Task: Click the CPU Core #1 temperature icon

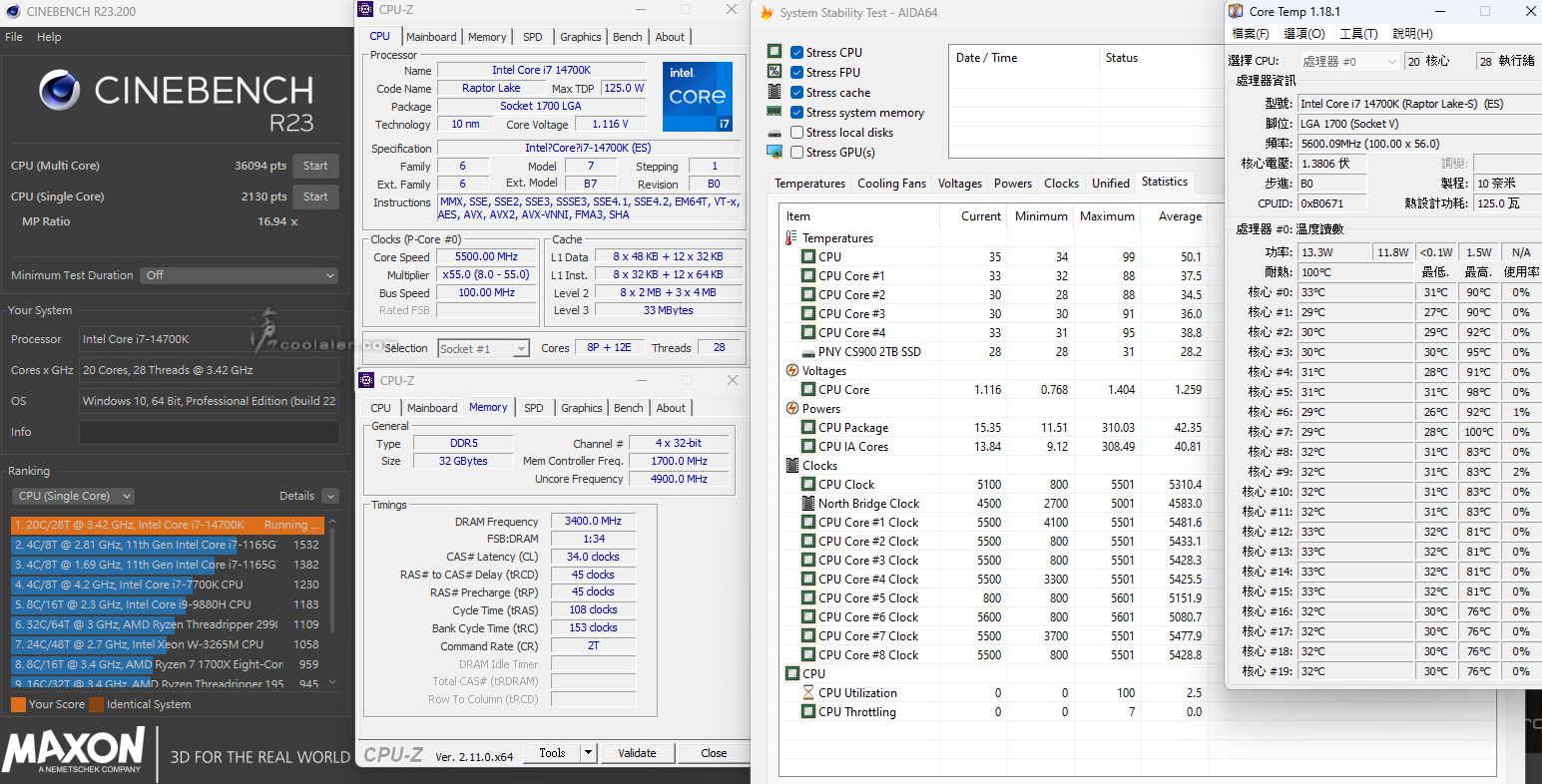Action: [808, 276]
